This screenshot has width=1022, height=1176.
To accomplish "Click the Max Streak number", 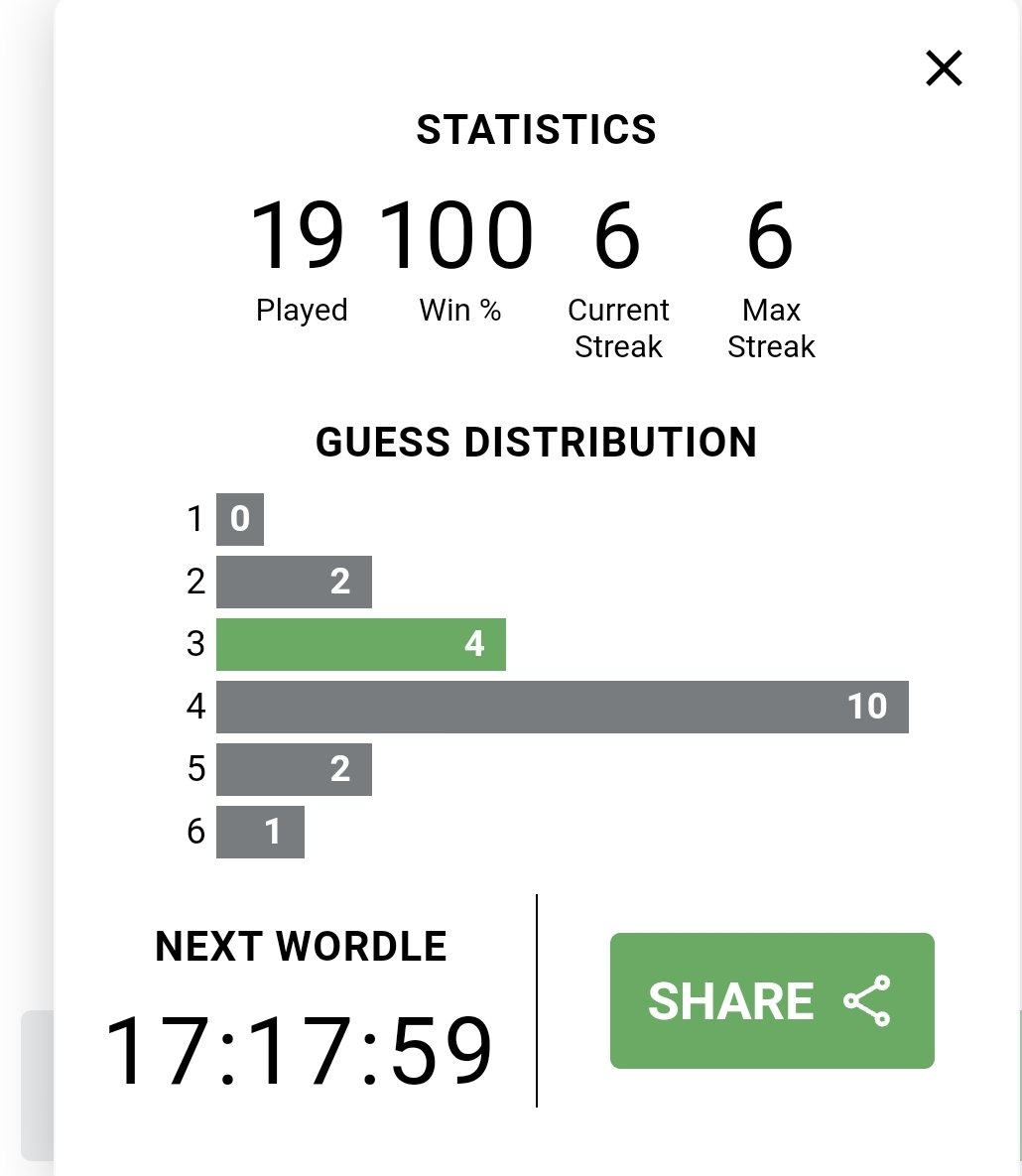I will click(x=770, y=235).
